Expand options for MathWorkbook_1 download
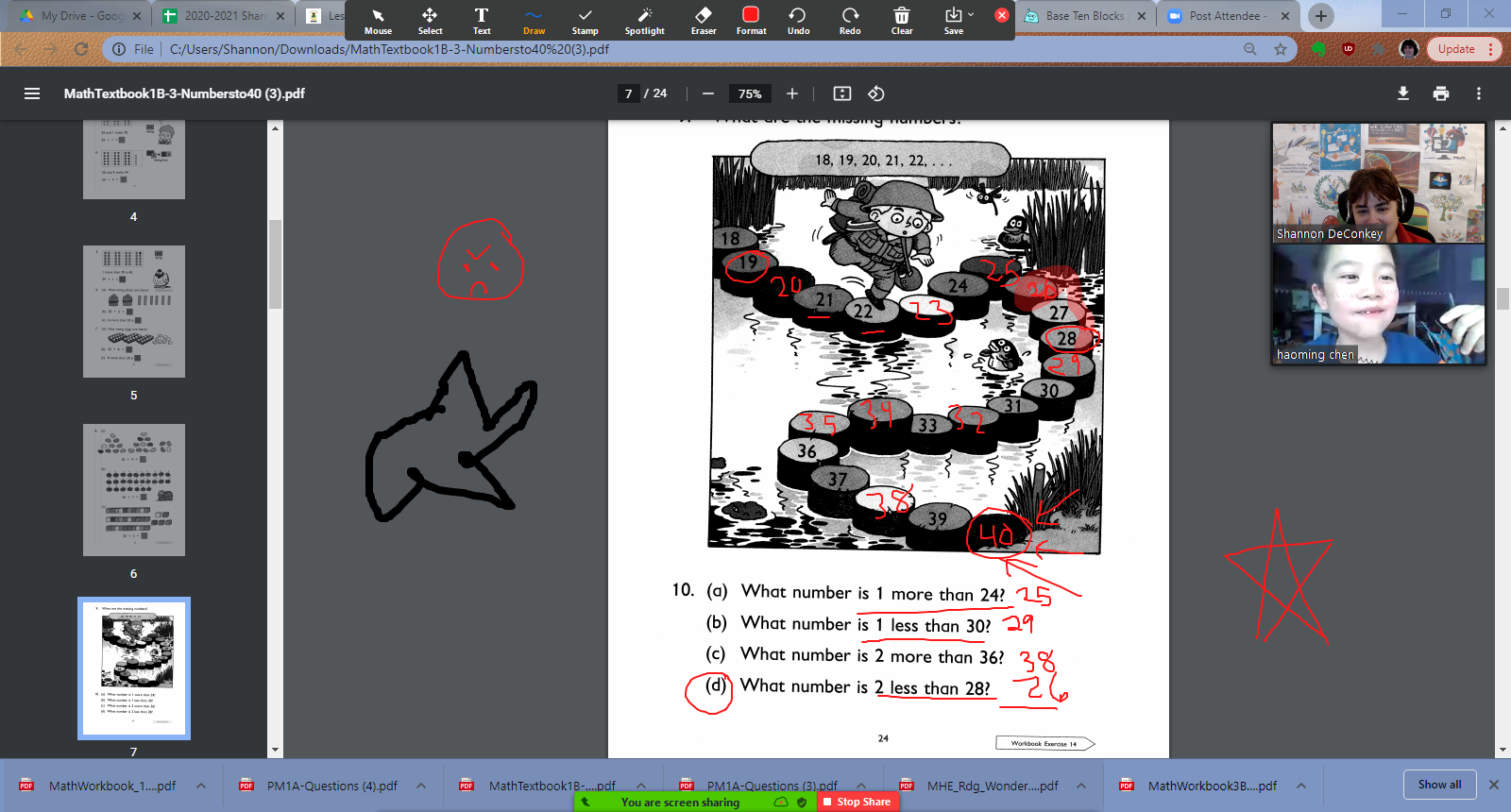Screen dimensions: 1511x812 click(x=201, y=786)
